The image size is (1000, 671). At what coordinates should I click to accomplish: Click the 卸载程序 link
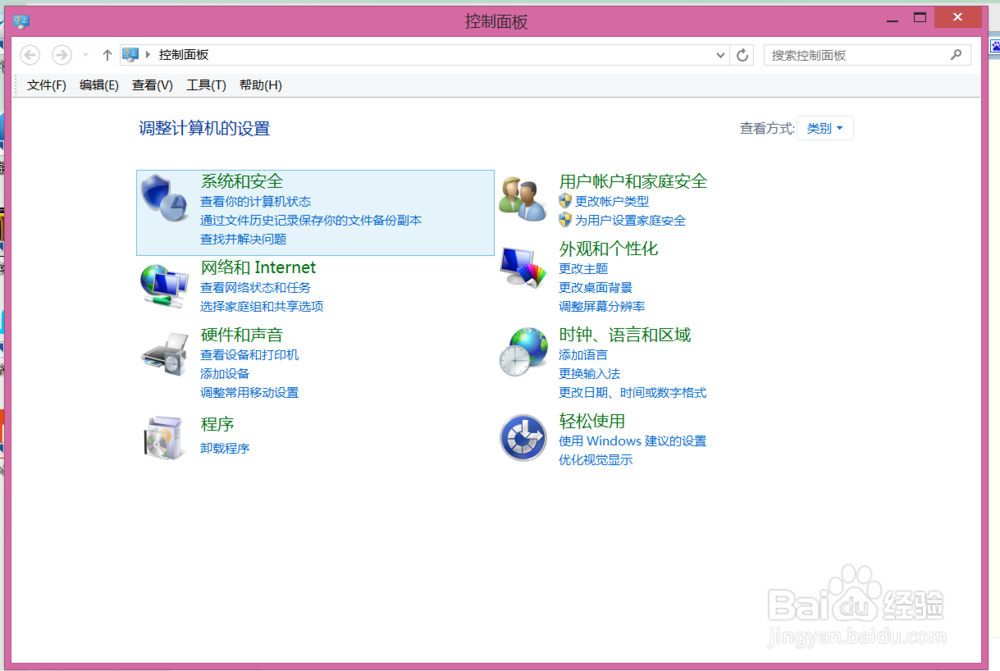224,448
